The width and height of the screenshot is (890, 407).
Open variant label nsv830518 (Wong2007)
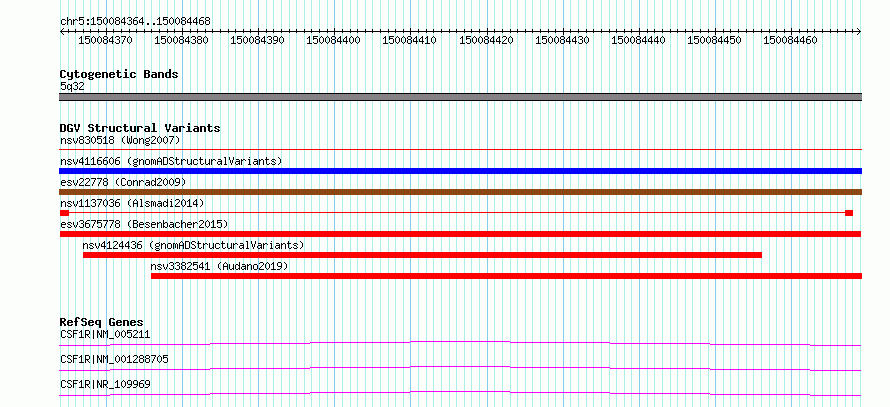pos(120,140)
